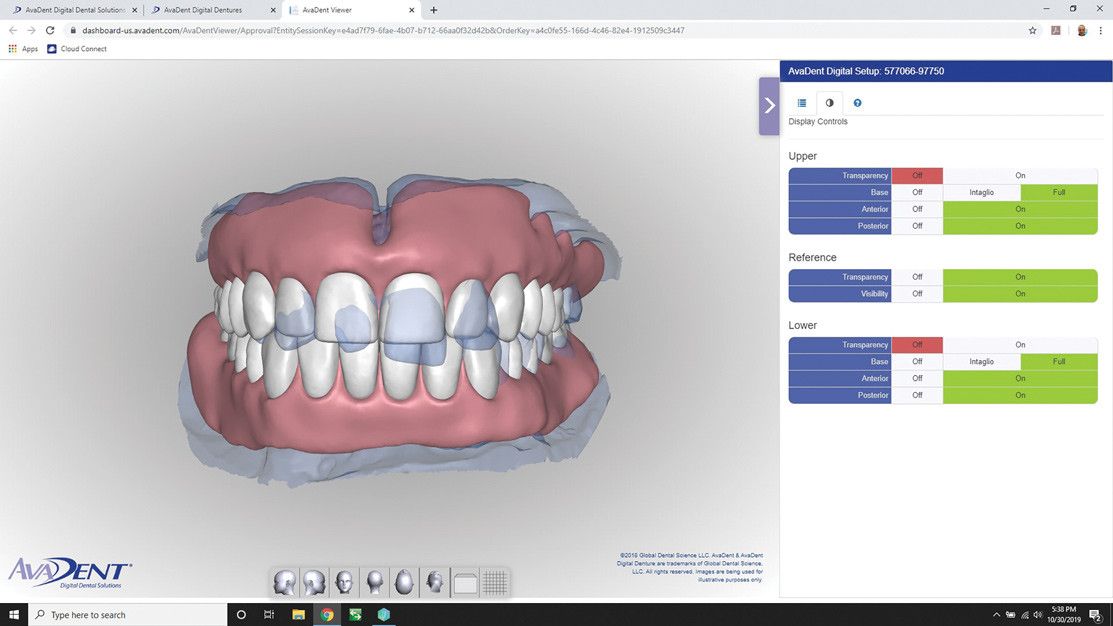Open Chrome's three-dot menu
Screen dimensions: 1113x626
1101,31
